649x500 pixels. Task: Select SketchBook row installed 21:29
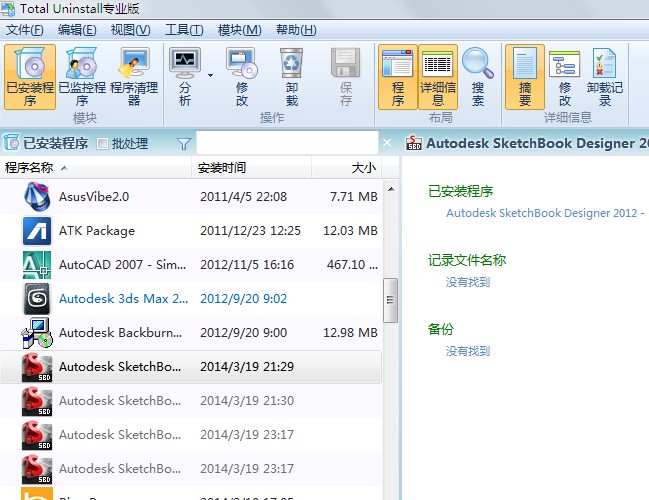(x=191, y=367)
